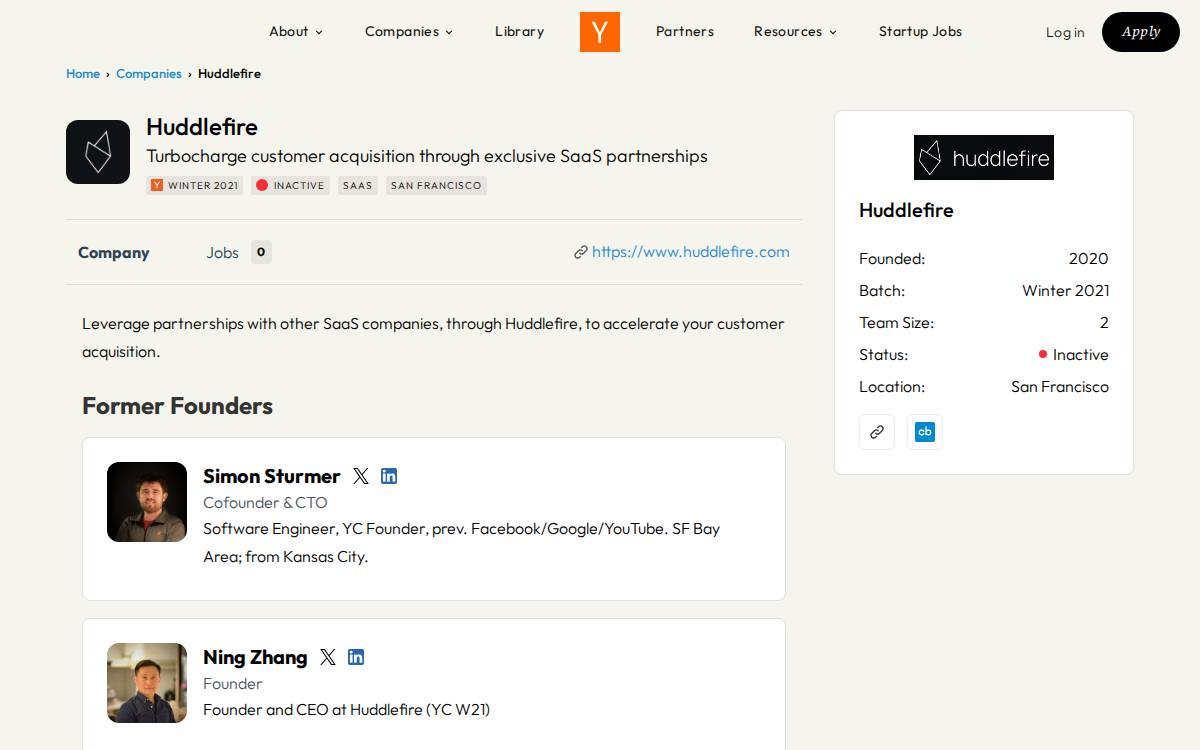
Task: Click the sidebar Location San Francisco value
Action: click(1060, 387)
